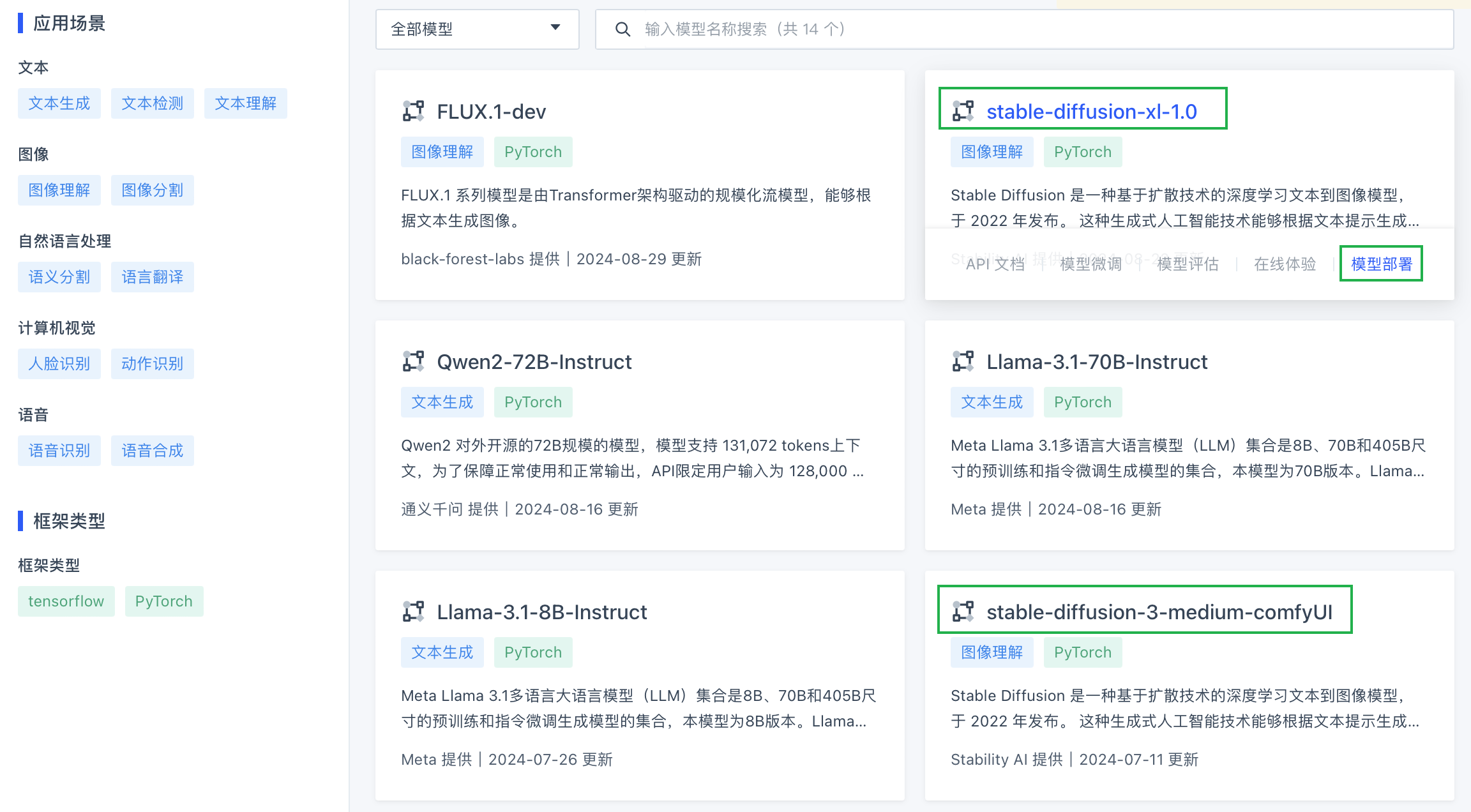
Task: Open the 全部模型 dropdown
Action: coord(478,29)
